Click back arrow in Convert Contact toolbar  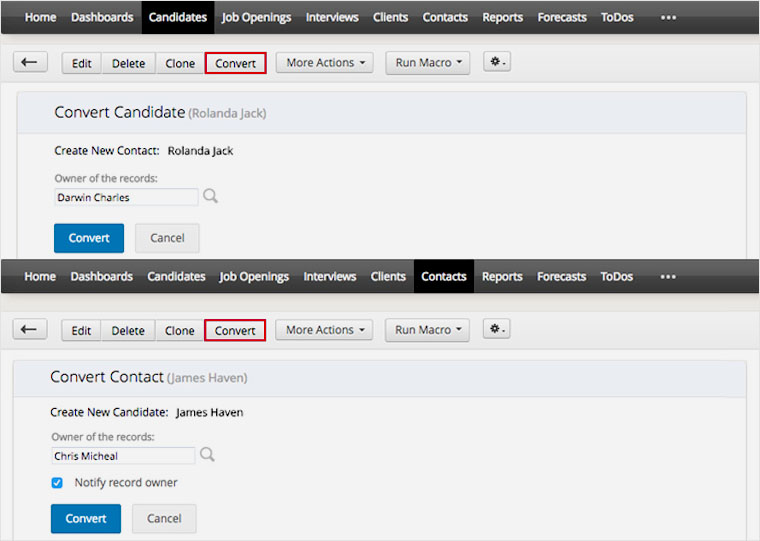tap(30, 330)
